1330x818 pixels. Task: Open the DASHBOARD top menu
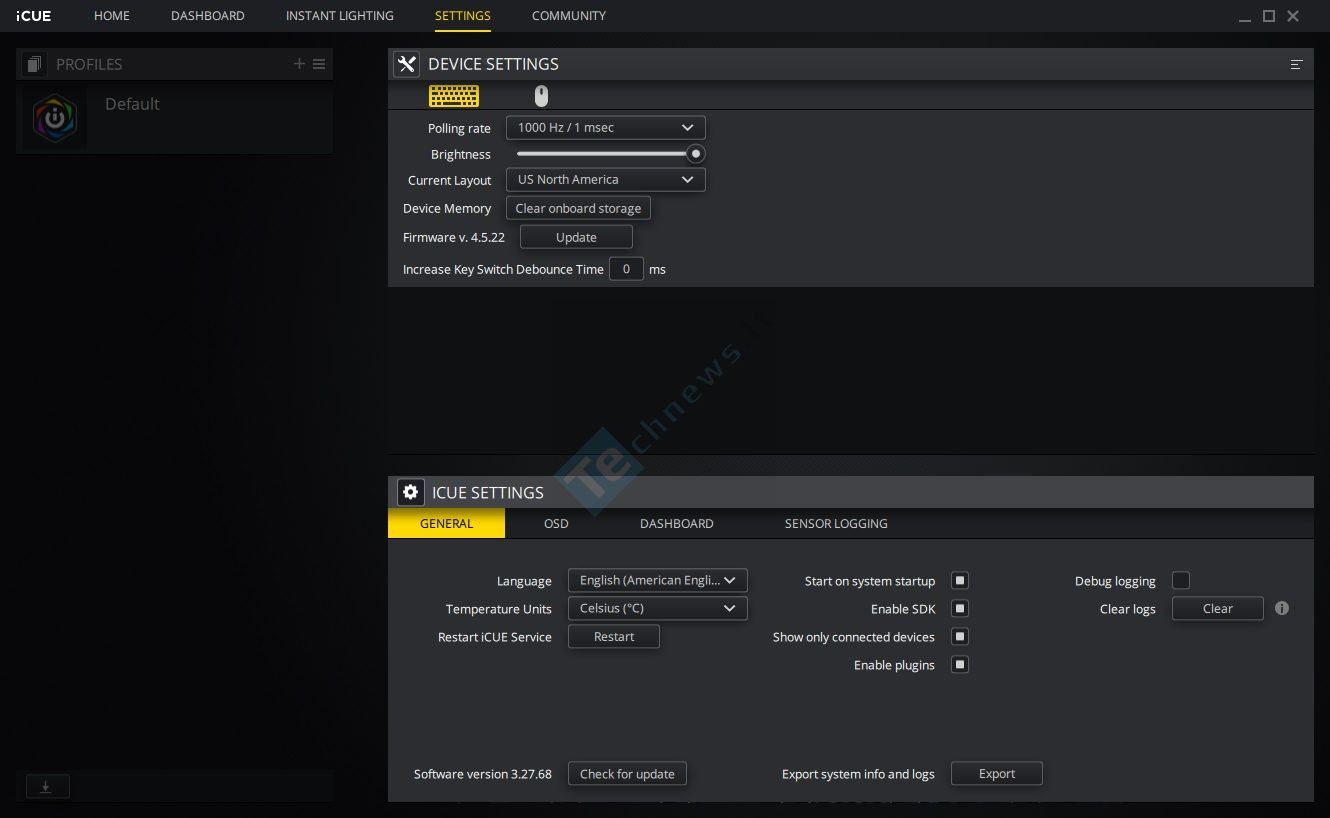click(208, 16)
